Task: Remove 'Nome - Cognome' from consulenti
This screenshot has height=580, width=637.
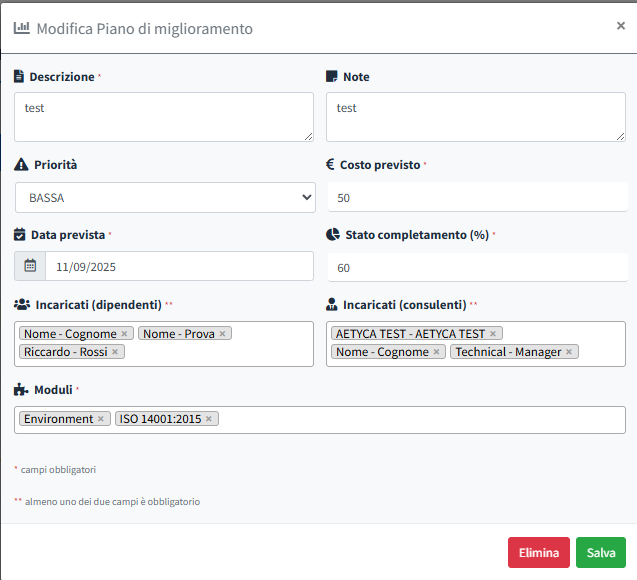Action: 436,352
